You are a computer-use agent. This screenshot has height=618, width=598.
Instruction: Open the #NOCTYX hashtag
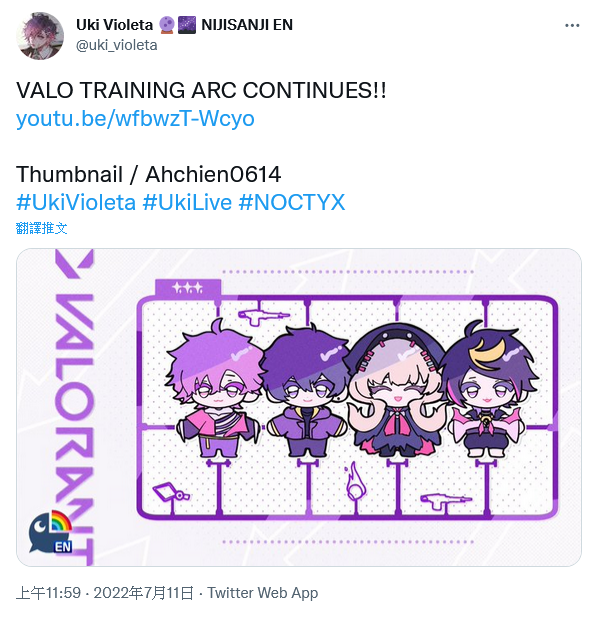click(292, 203)
